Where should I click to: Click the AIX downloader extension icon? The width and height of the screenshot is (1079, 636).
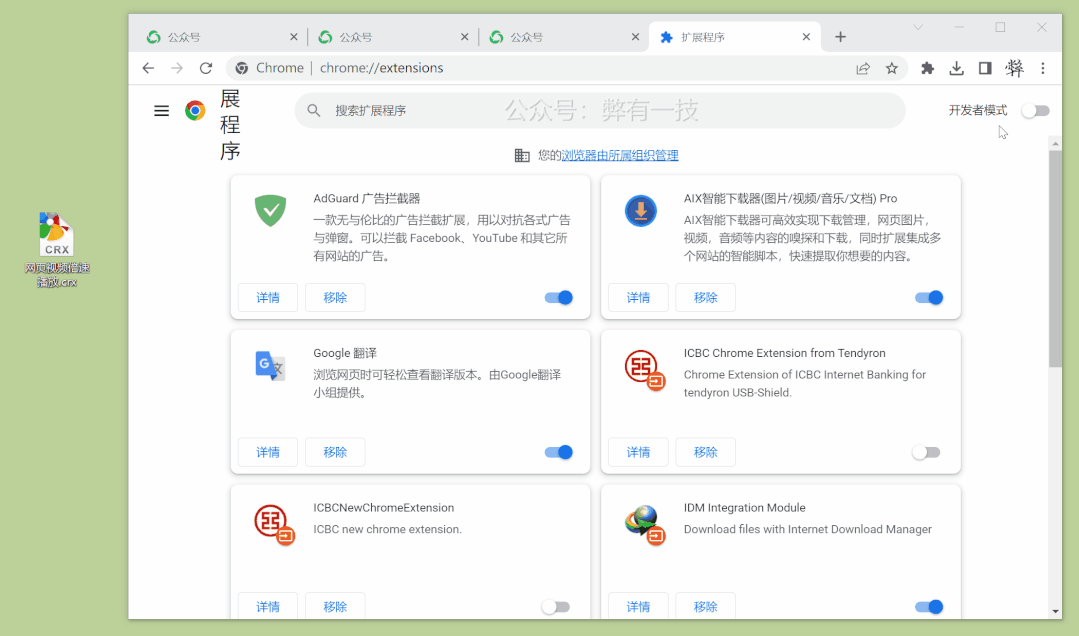(x=641, y=211)
